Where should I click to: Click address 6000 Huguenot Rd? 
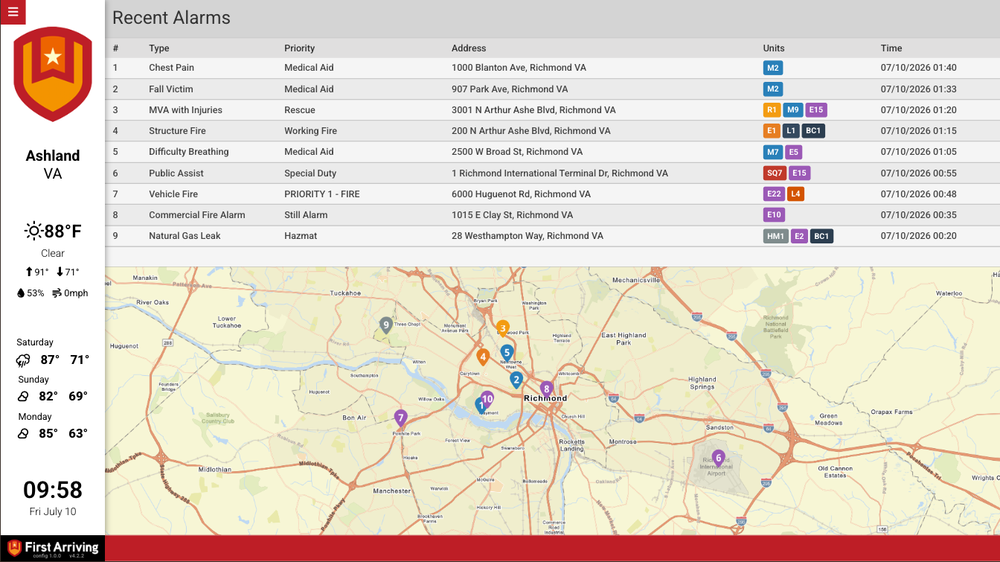521,194
